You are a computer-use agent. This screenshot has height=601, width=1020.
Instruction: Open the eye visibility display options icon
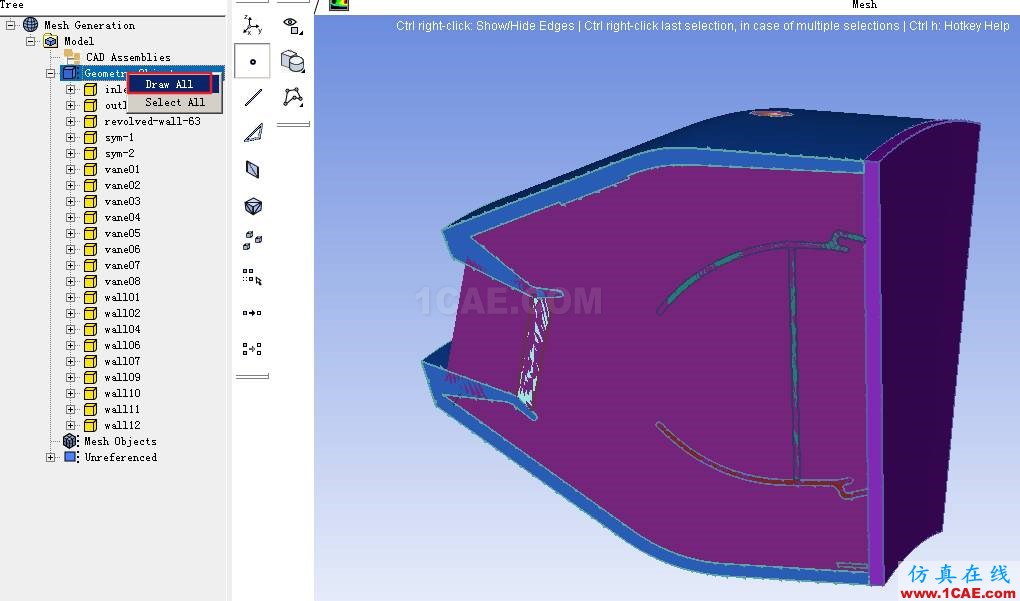click(x=293, y=26)
